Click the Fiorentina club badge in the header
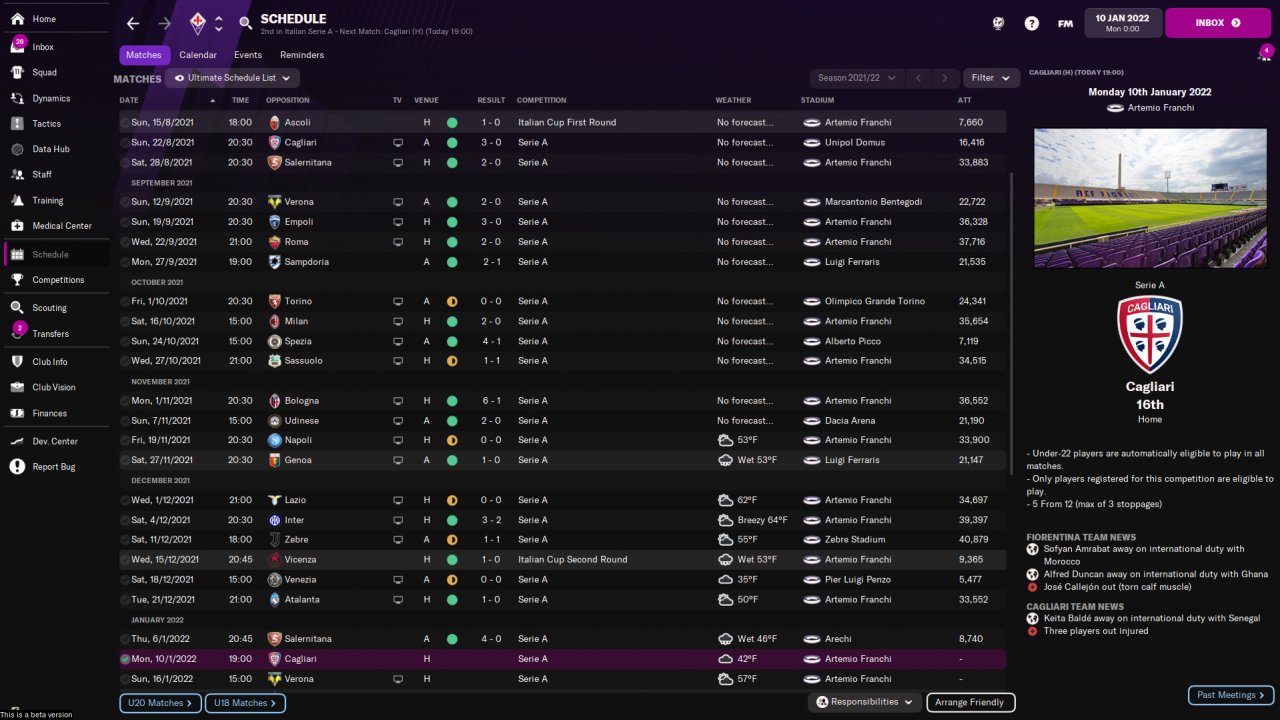 198,23
